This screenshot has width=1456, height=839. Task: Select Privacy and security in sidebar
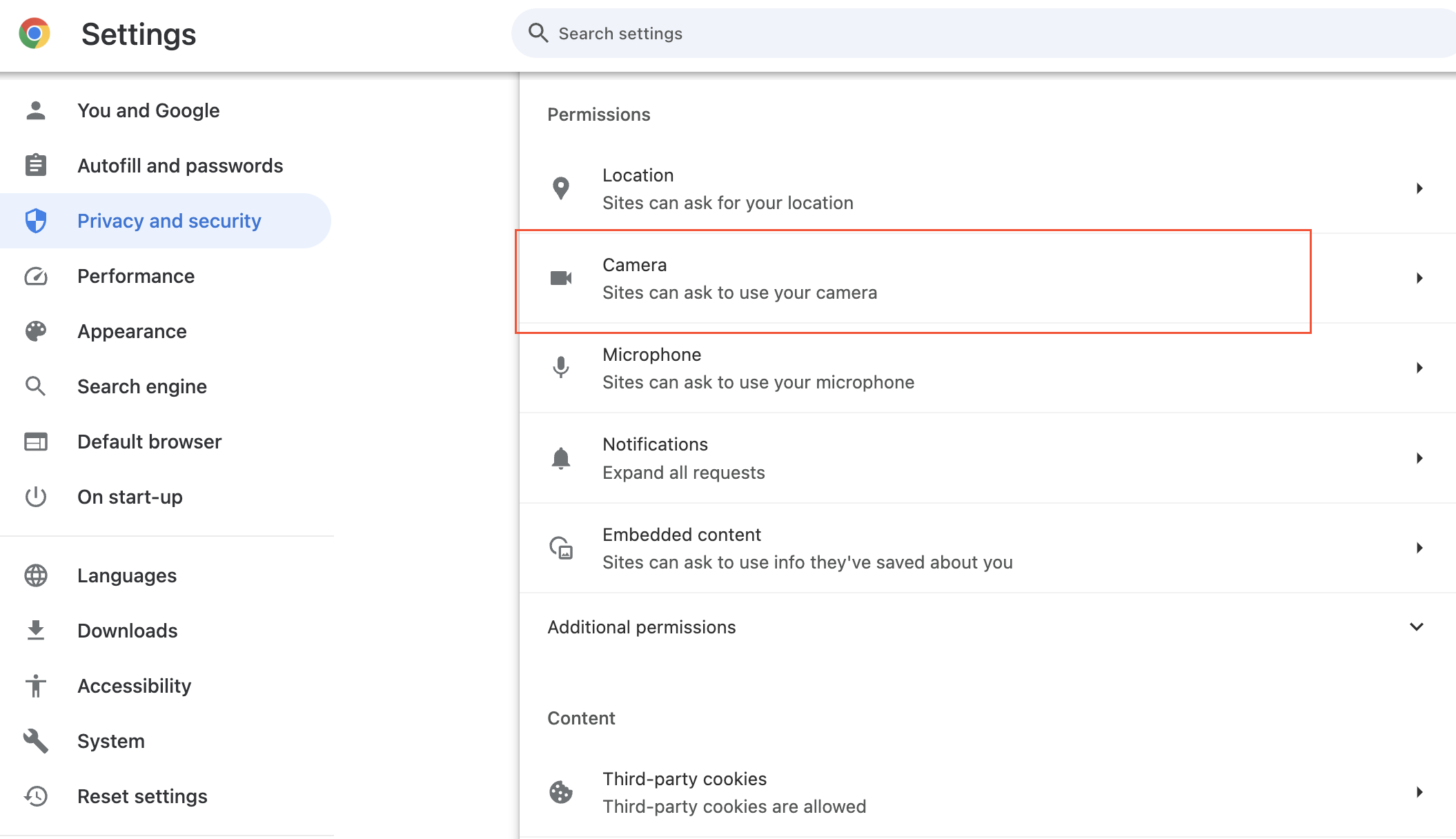coord(166,221)
